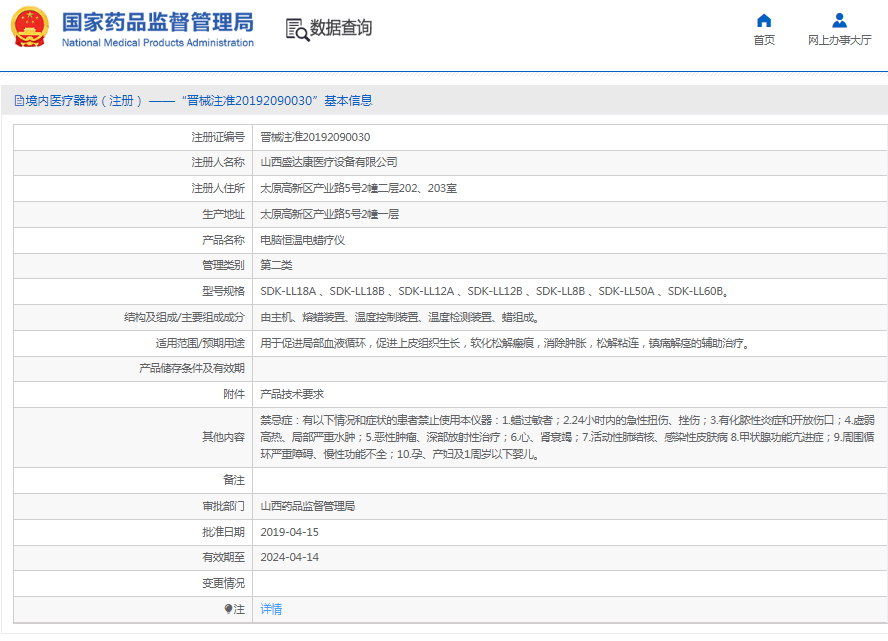This screenshot has width=888, height=641.
Task: Click the 首页 house icon
Action: [764, 20]
